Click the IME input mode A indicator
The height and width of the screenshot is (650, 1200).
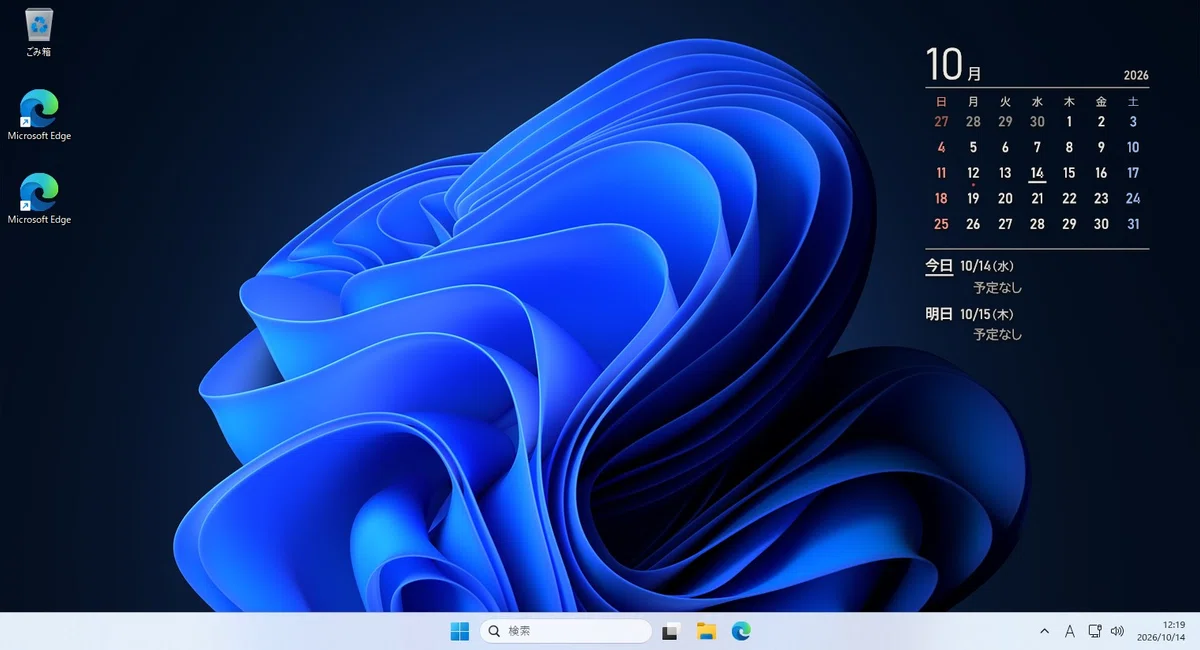[1070, 631]
